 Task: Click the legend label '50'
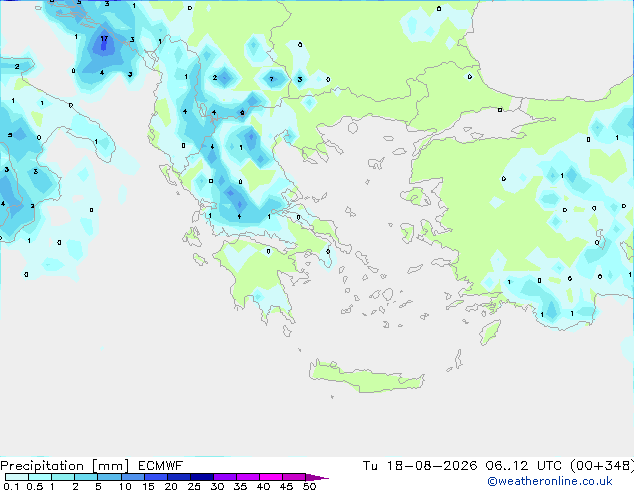coord(309,486)
